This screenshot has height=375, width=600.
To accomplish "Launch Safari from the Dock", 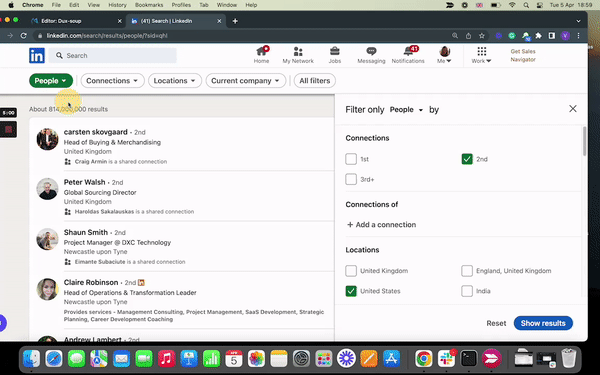I will point(54,359).
